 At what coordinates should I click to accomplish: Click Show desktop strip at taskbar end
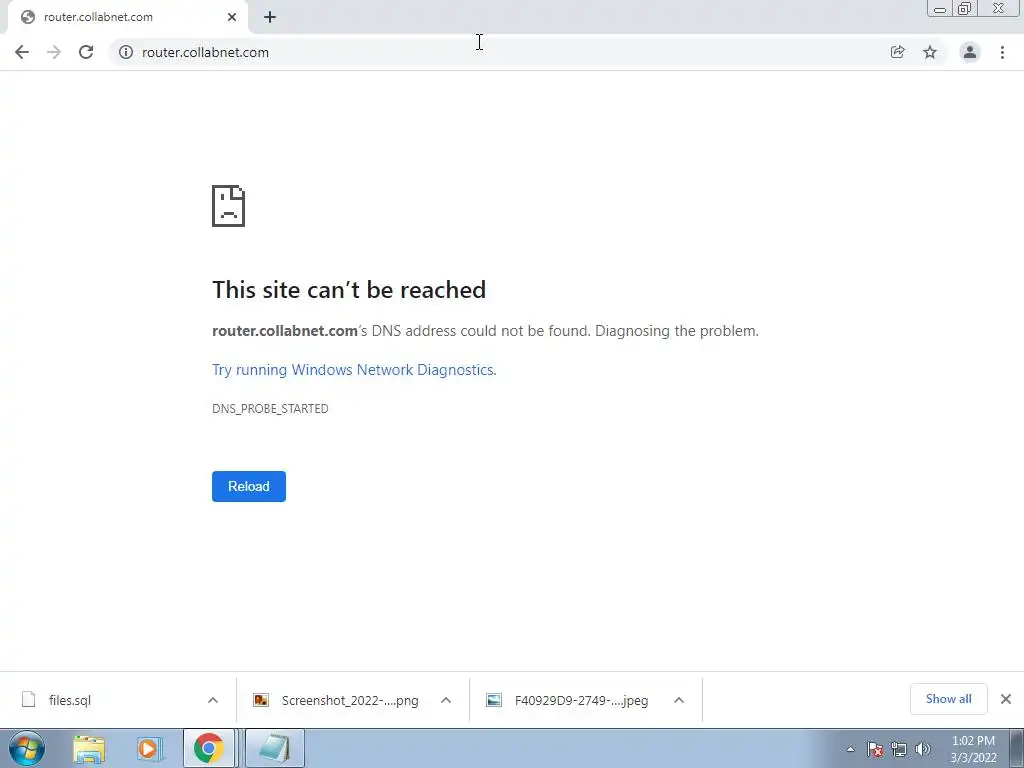pyautogui.click(x=1017, y=749)
